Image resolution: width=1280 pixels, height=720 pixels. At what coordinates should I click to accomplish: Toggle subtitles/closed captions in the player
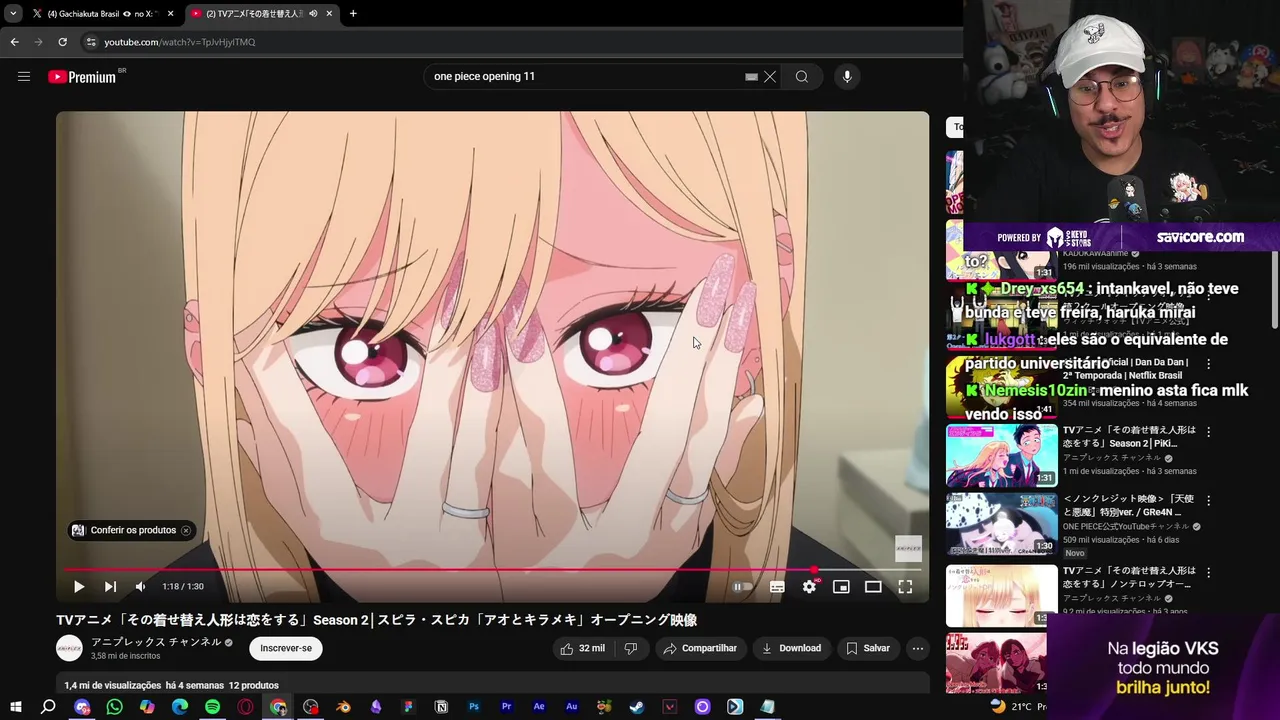click(x=777, y=587)
